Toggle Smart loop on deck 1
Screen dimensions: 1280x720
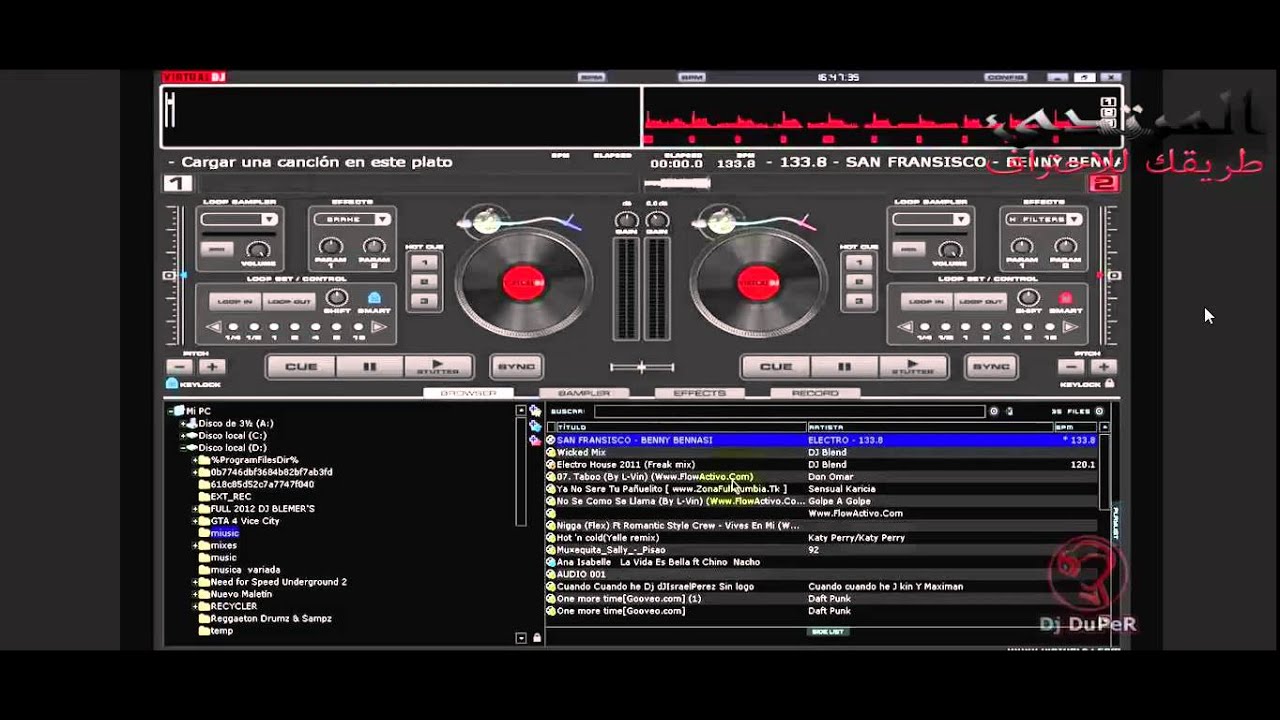click(375, 298)
